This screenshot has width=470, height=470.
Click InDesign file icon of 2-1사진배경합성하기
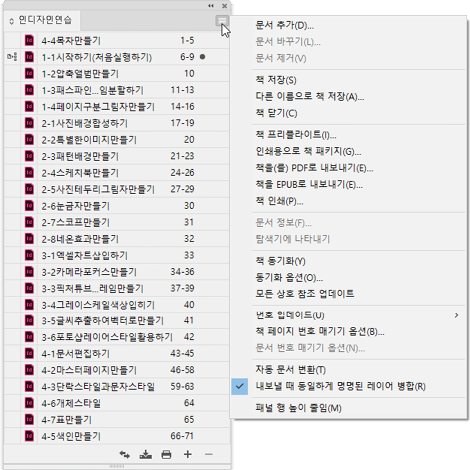[x=29, y=123]
